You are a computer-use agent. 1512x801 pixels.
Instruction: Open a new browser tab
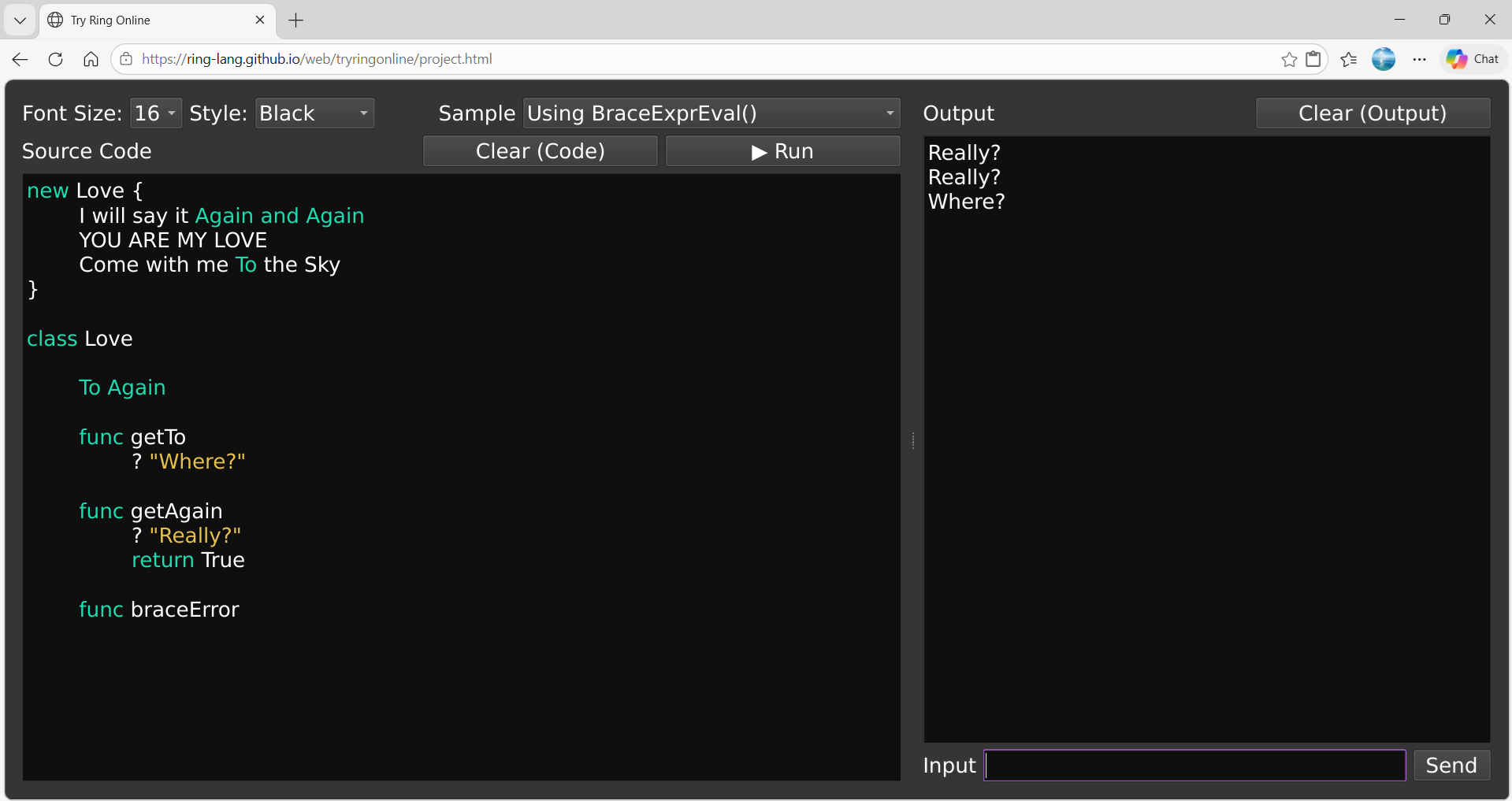pyautogui.click(x=296, y=20)
